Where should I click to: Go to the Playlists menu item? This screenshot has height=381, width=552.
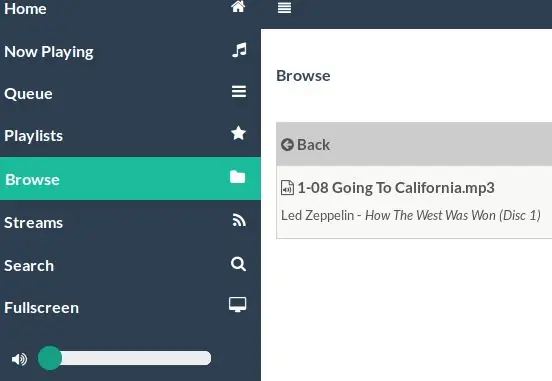pos(130,136)
